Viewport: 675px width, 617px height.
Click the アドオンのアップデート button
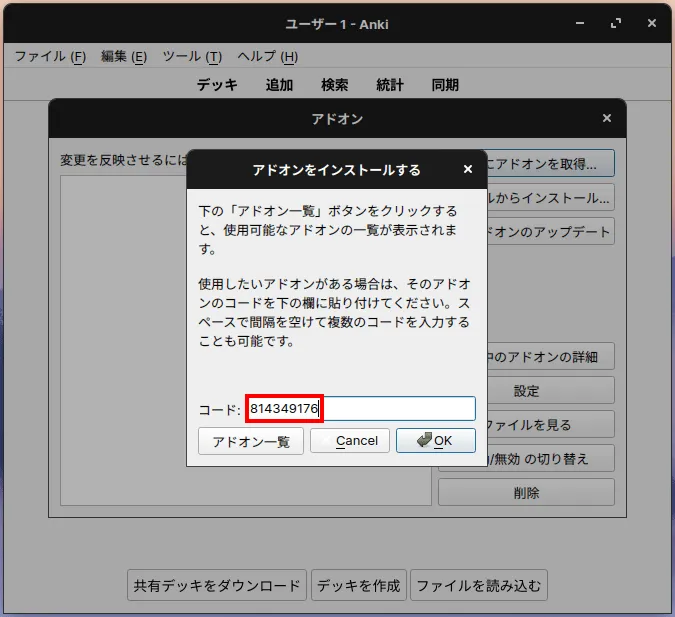tap(551, 232)
